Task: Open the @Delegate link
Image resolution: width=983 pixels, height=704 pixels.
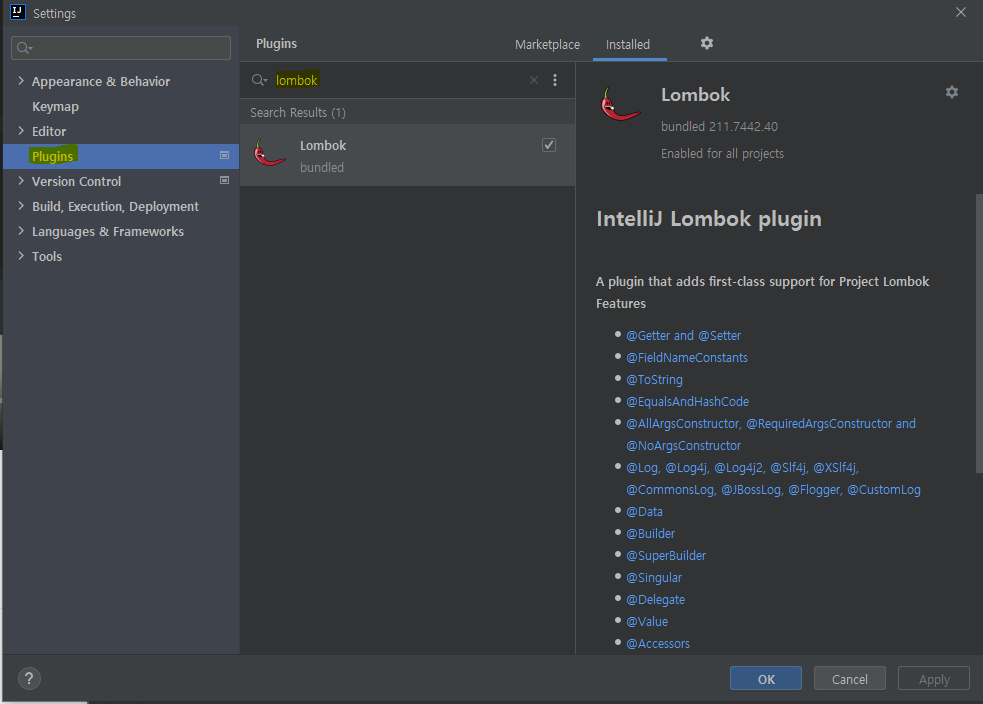Action: 655,599
